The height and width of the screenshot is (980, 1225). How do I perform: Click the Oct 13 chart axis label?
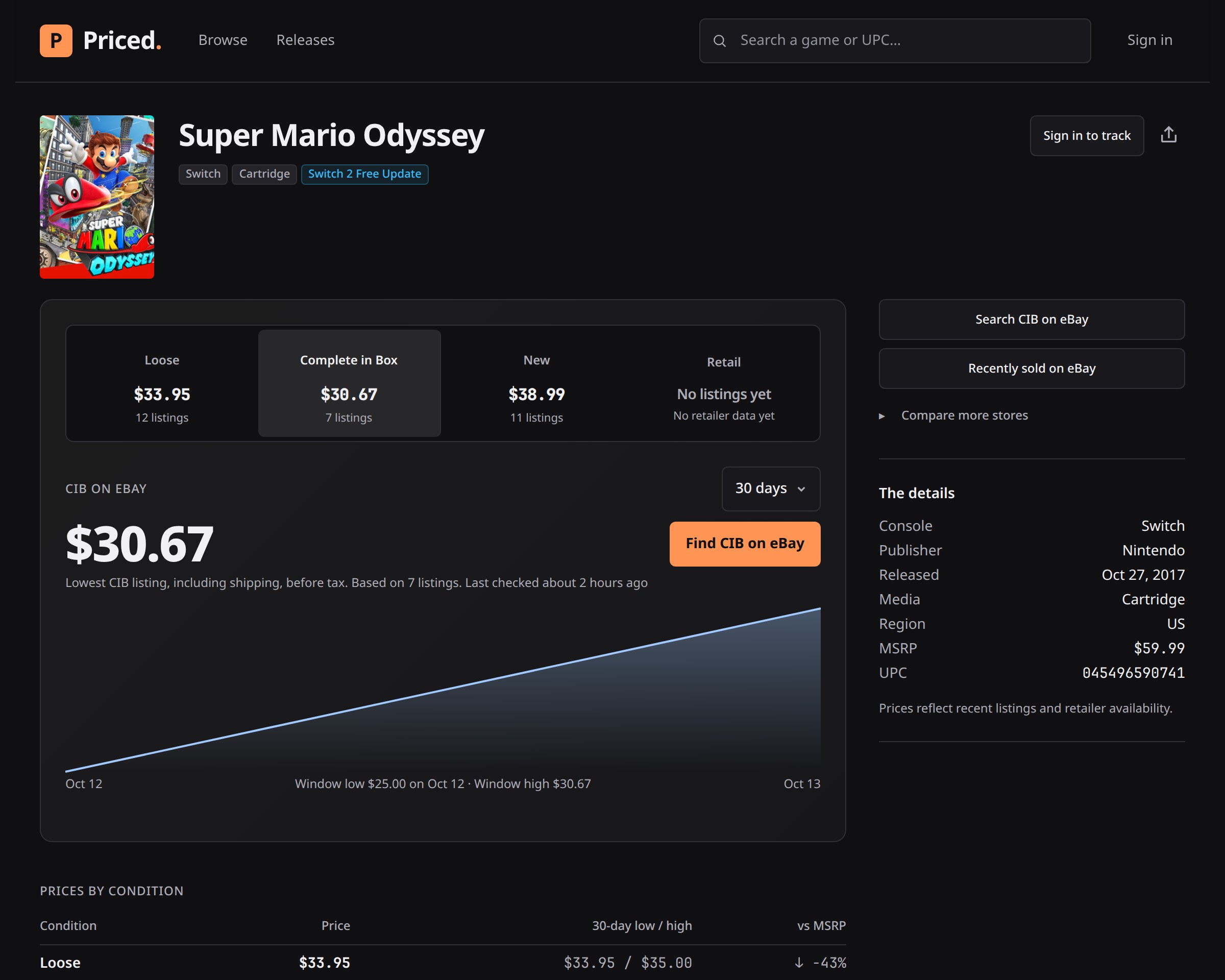coord(802,784)
